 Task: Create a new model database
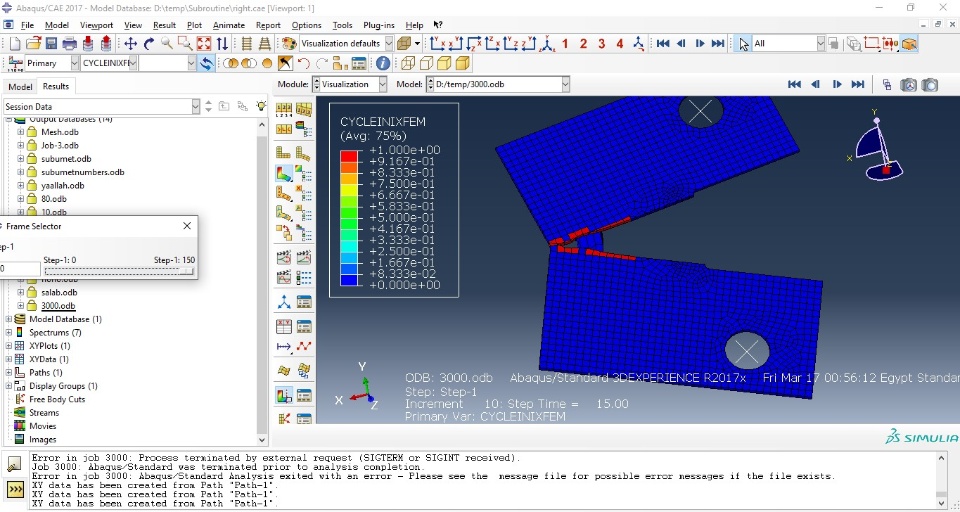[x=15, y=43]
